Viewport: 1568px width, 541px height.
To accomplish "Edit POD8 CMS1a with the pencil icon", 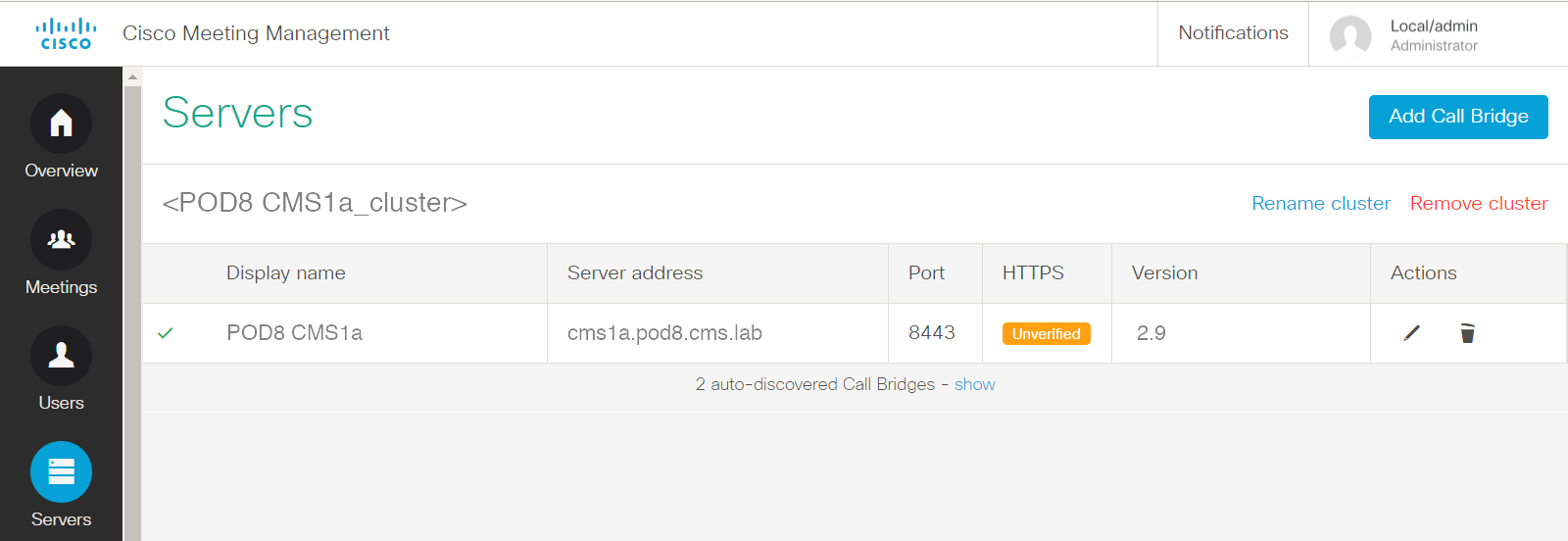I will [x=1411, y=333].
